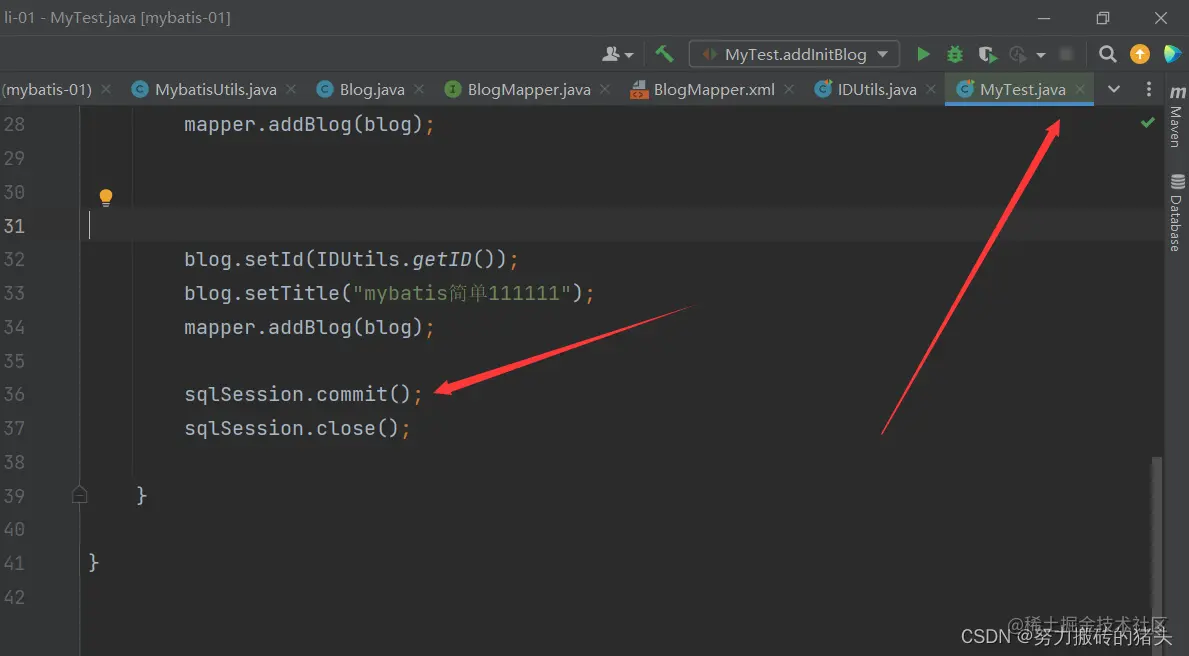Click the blog.setId(IDUtils.getID()) line
1189x656 pixels.
[x=351, y=259]
